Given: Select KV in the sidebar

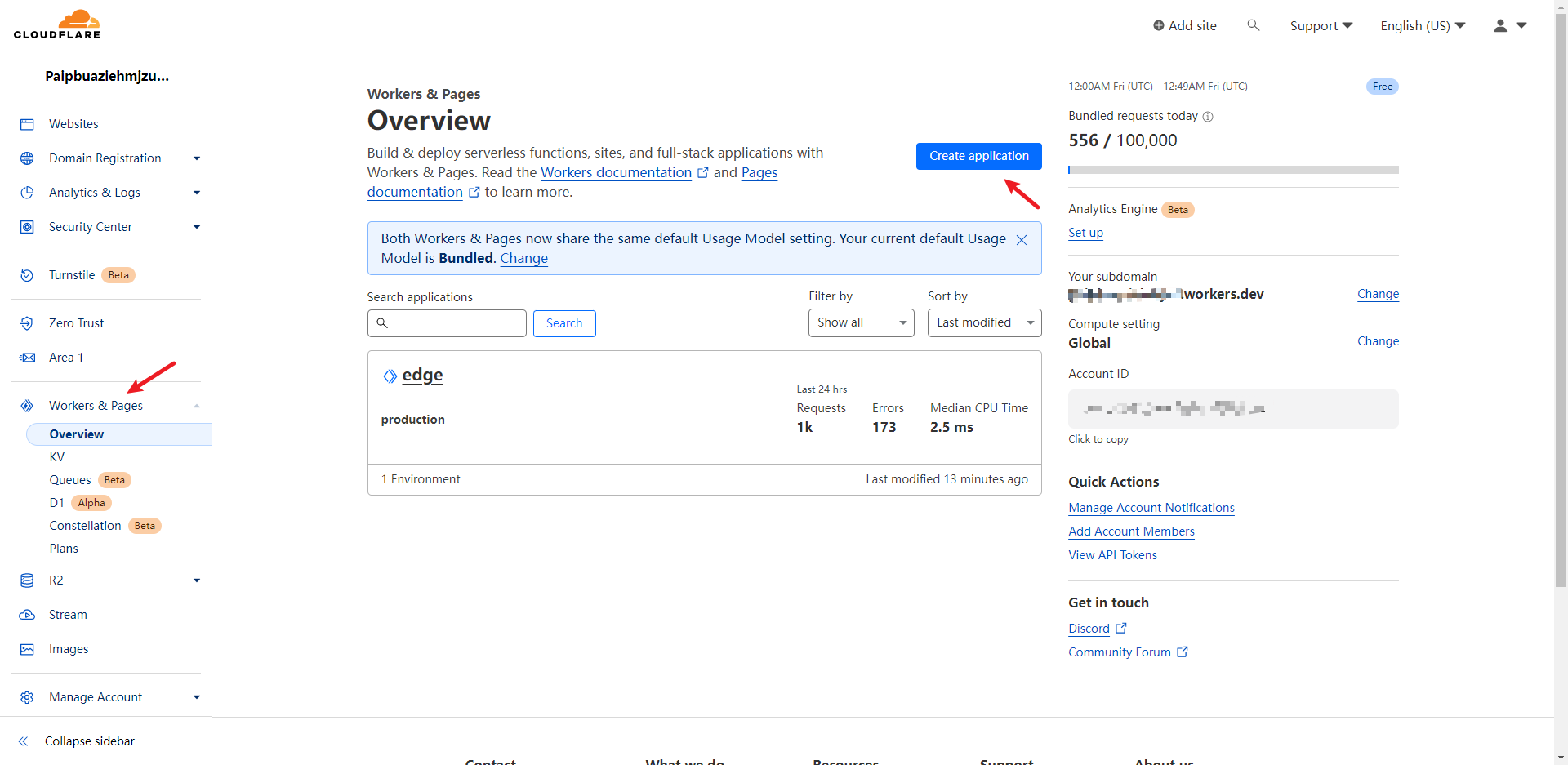Looking at the screenshot, I should [x=57, y=457].
